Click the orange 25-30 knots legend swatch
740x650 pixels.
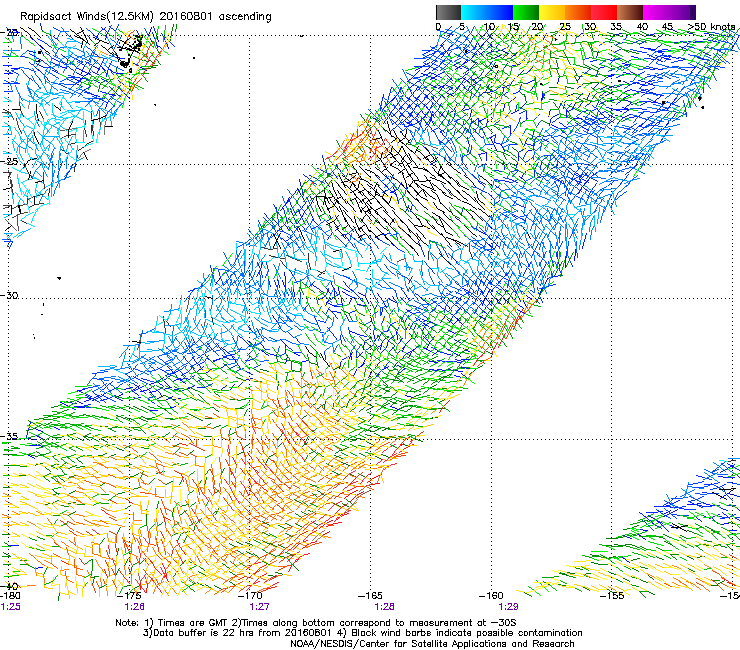(x=578, y=12)
